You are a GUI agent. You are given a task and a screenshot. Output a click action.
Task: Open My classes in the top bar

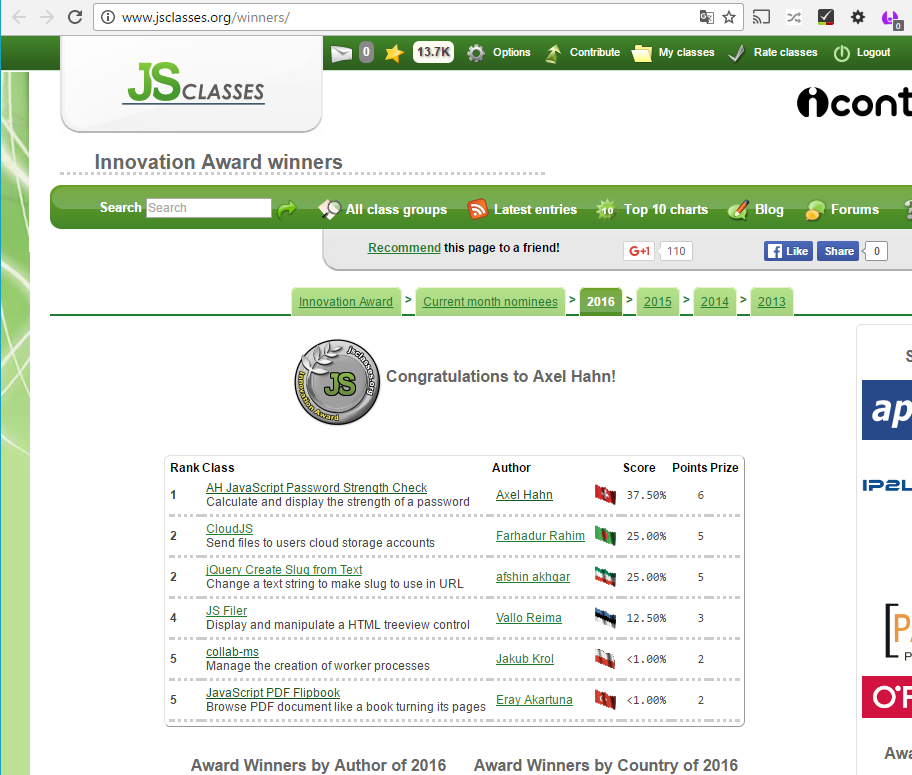click(x=673, y=53)
